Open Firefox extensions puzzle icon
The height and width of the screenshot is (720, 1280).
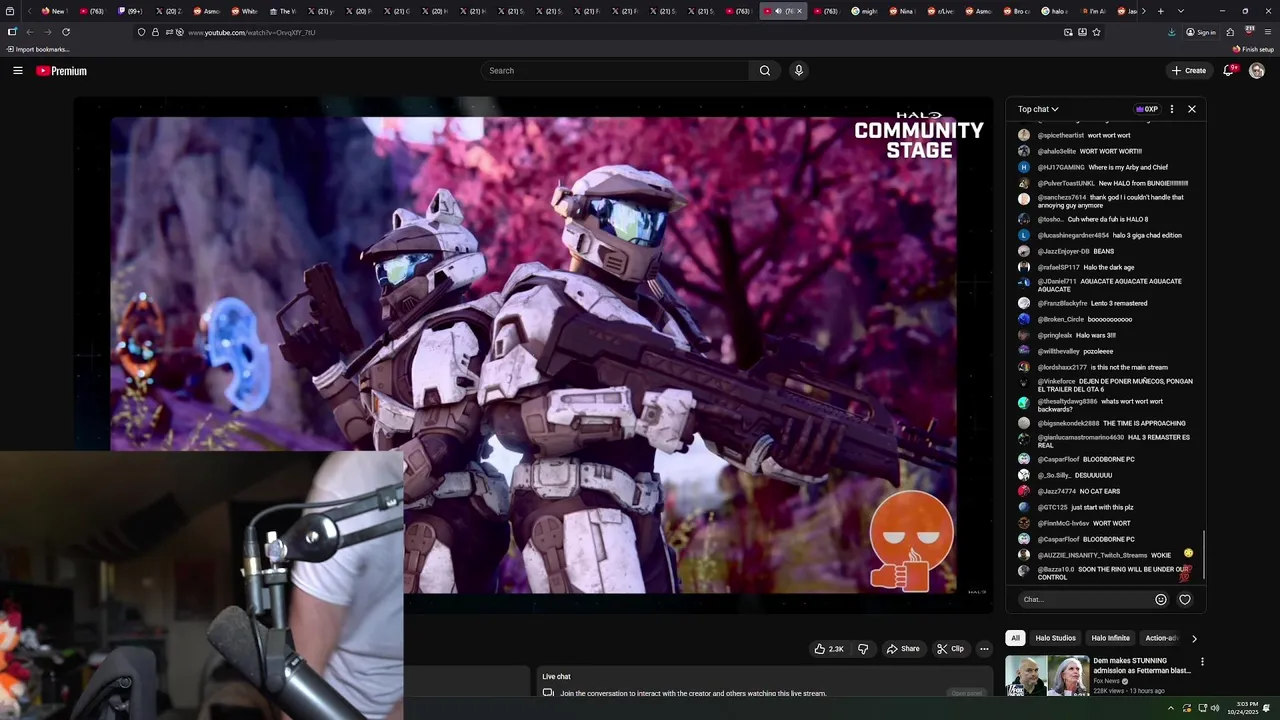point(1231,32)
